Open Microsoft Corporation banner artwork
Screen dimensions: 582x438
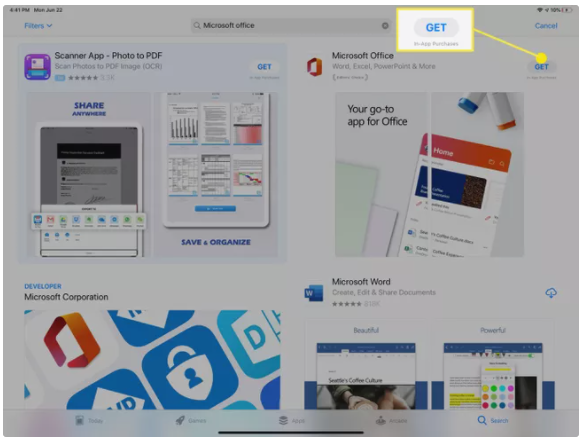click(x=152, y=360)
